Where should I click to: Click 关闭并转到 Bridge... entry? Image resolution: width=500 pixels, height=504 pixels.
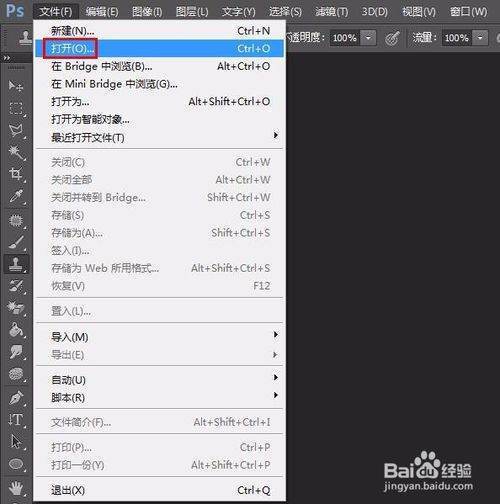pyautogui.click(x=160, y=198)
